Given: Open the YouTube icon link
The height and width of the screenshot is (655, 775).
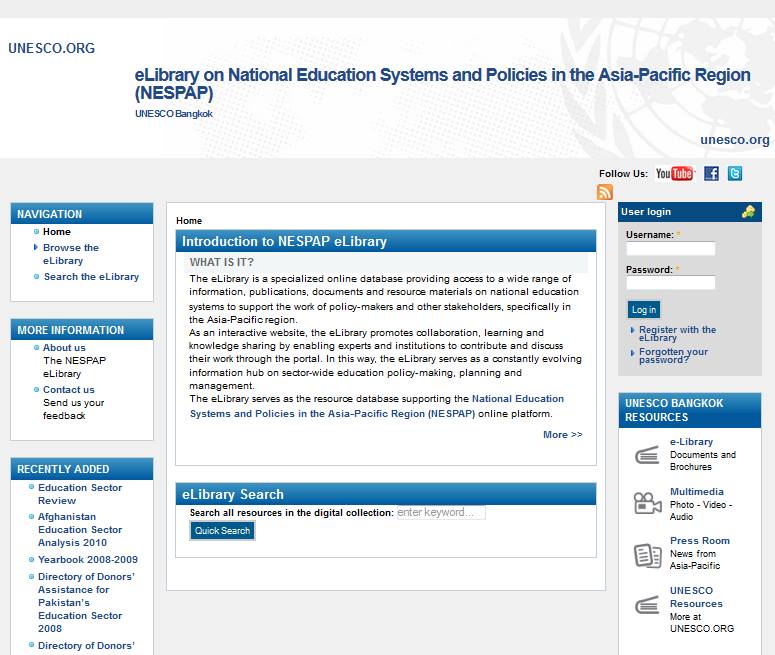Looking at the screenshot, I should (x=674, y=174).
